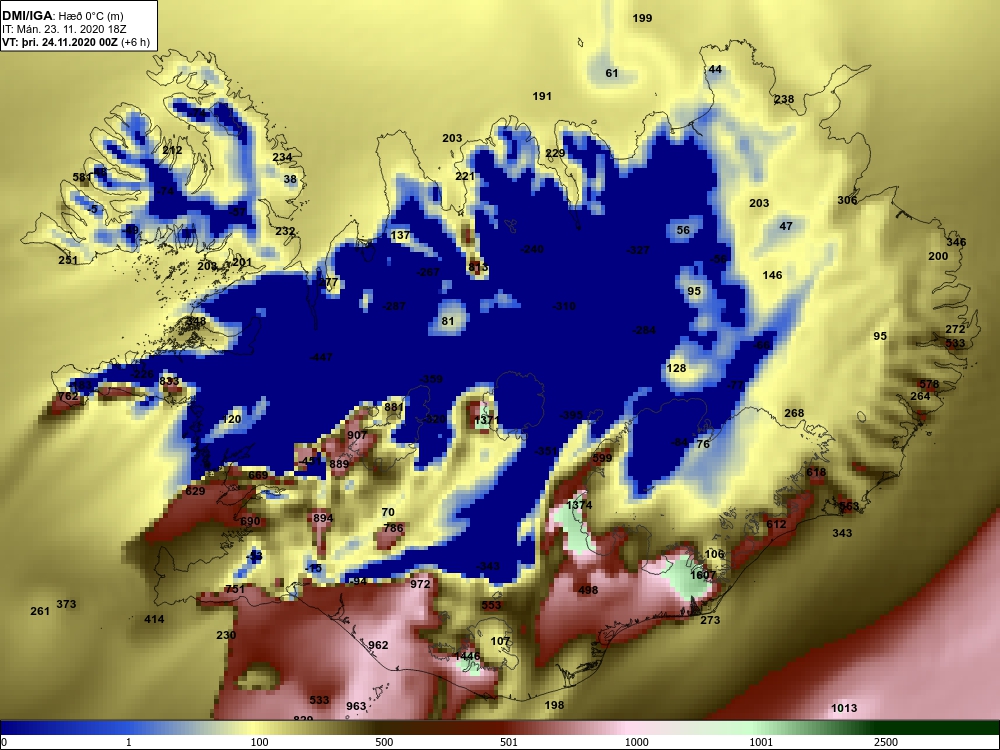
Task: Click the color scale label 1001
Action: [x=761, y=742]
